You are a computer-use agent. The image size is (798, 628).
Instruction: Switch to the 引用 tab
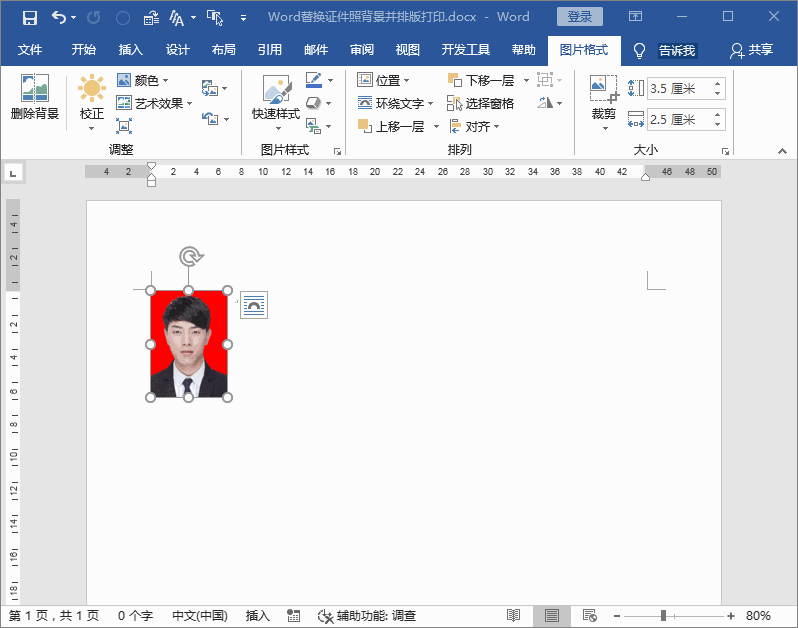[270, 50]
